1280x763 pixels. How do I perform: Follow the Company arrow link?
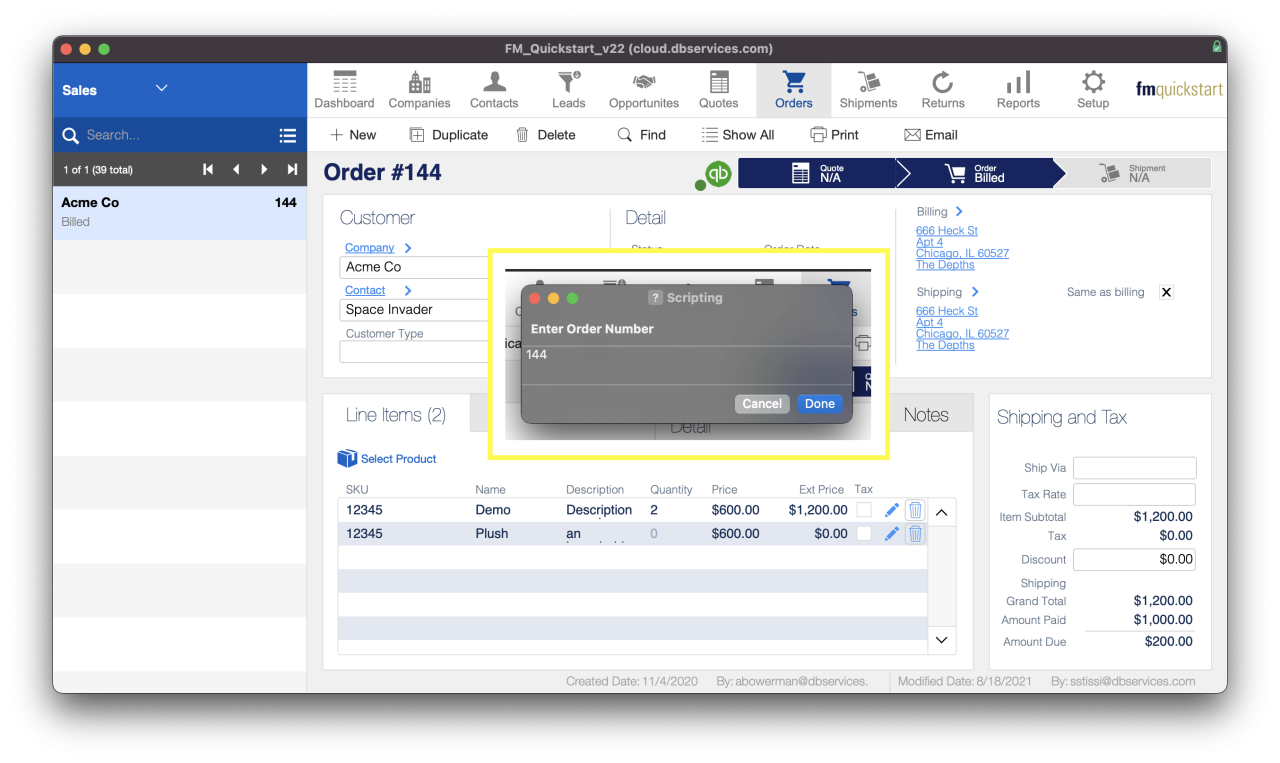click(x=408, y=248)
